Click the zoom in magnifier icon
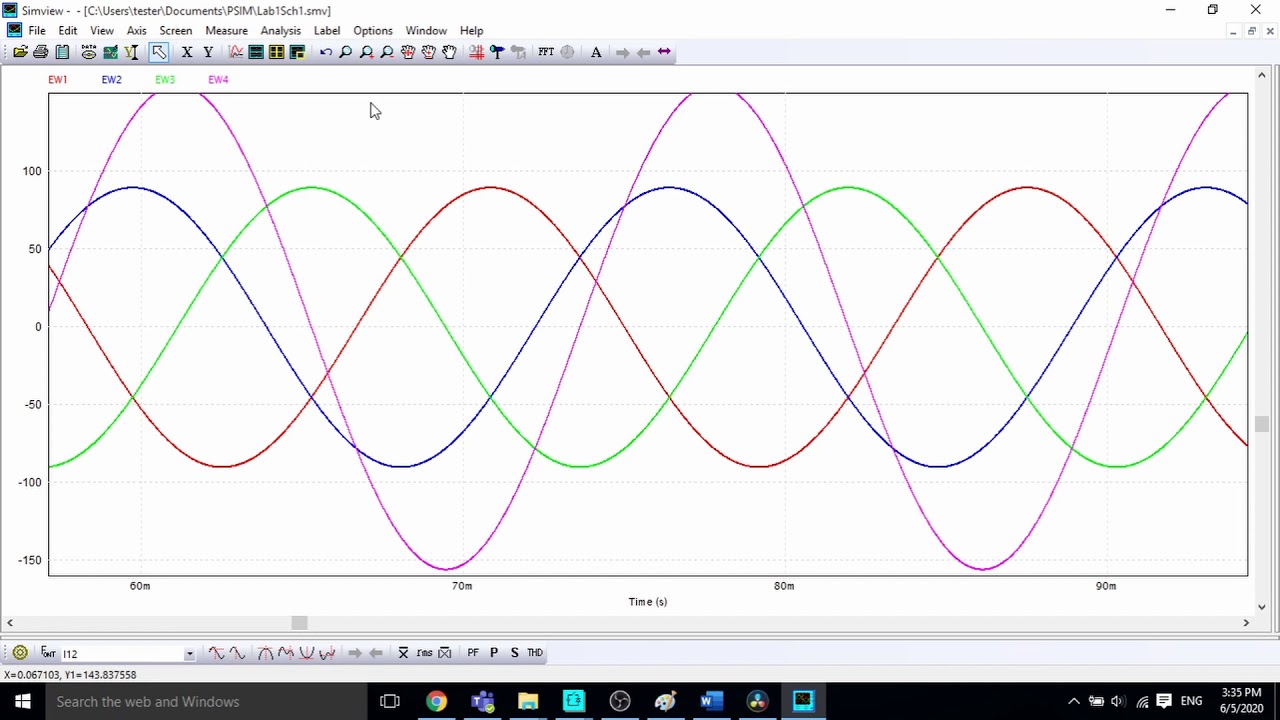This screenshot has height=720, width=1280. click(x=366, y=52)
